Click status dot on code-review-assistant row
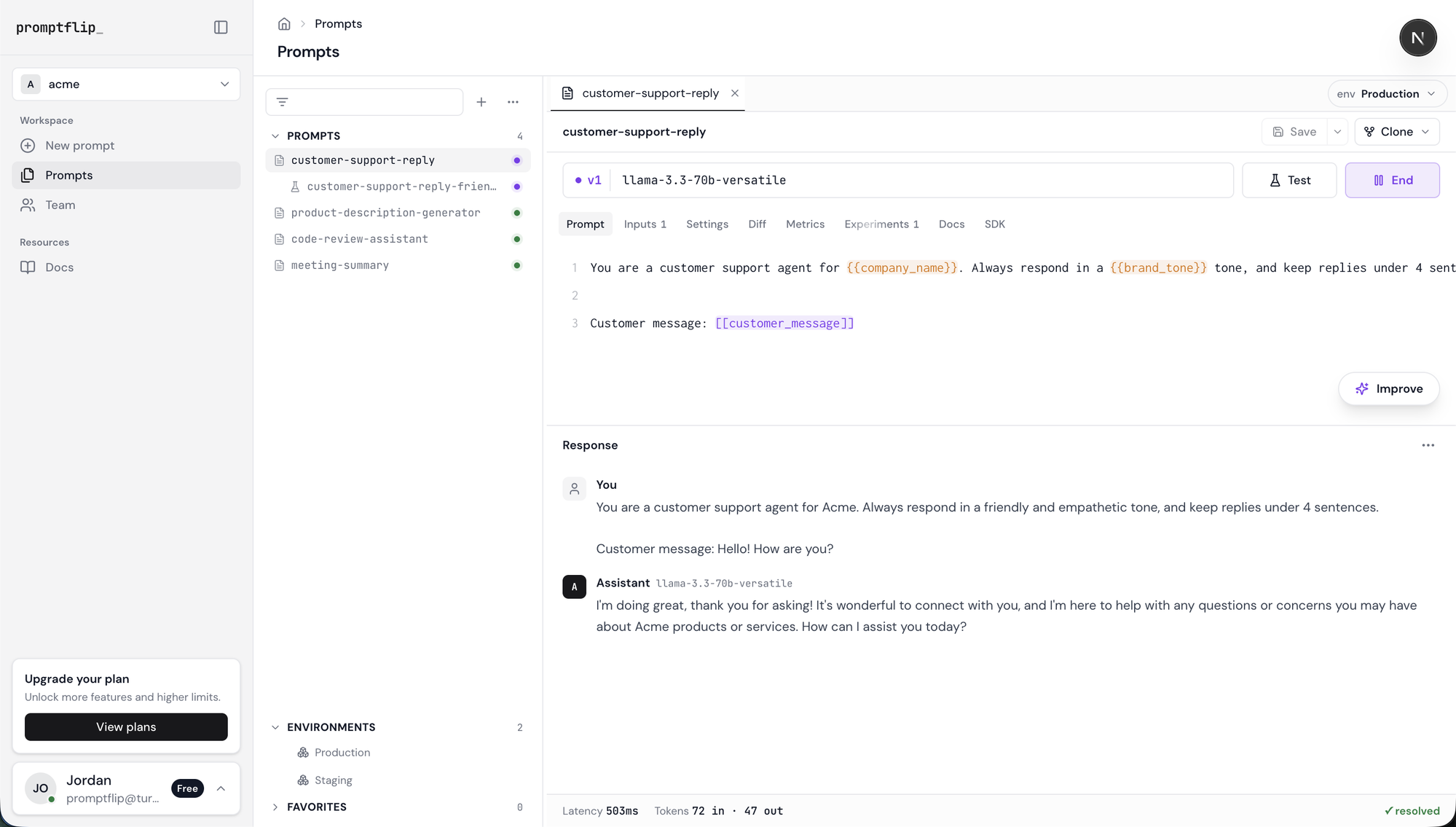Viewport: 1456px width, 827px height. coord(517,239)
